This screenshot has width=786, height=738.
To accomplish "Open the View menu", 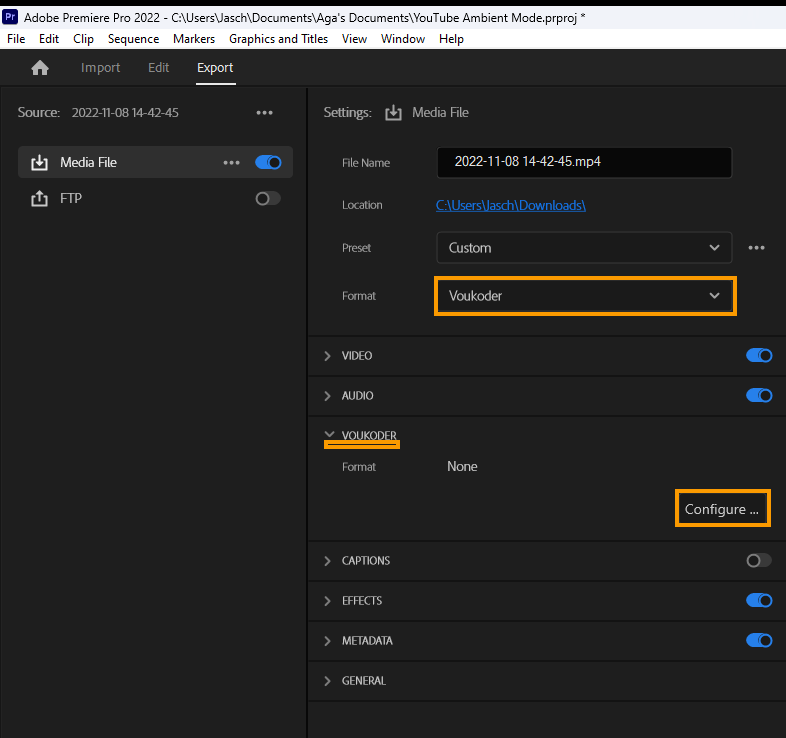I will pyautogui.click(x=354, y=39).
